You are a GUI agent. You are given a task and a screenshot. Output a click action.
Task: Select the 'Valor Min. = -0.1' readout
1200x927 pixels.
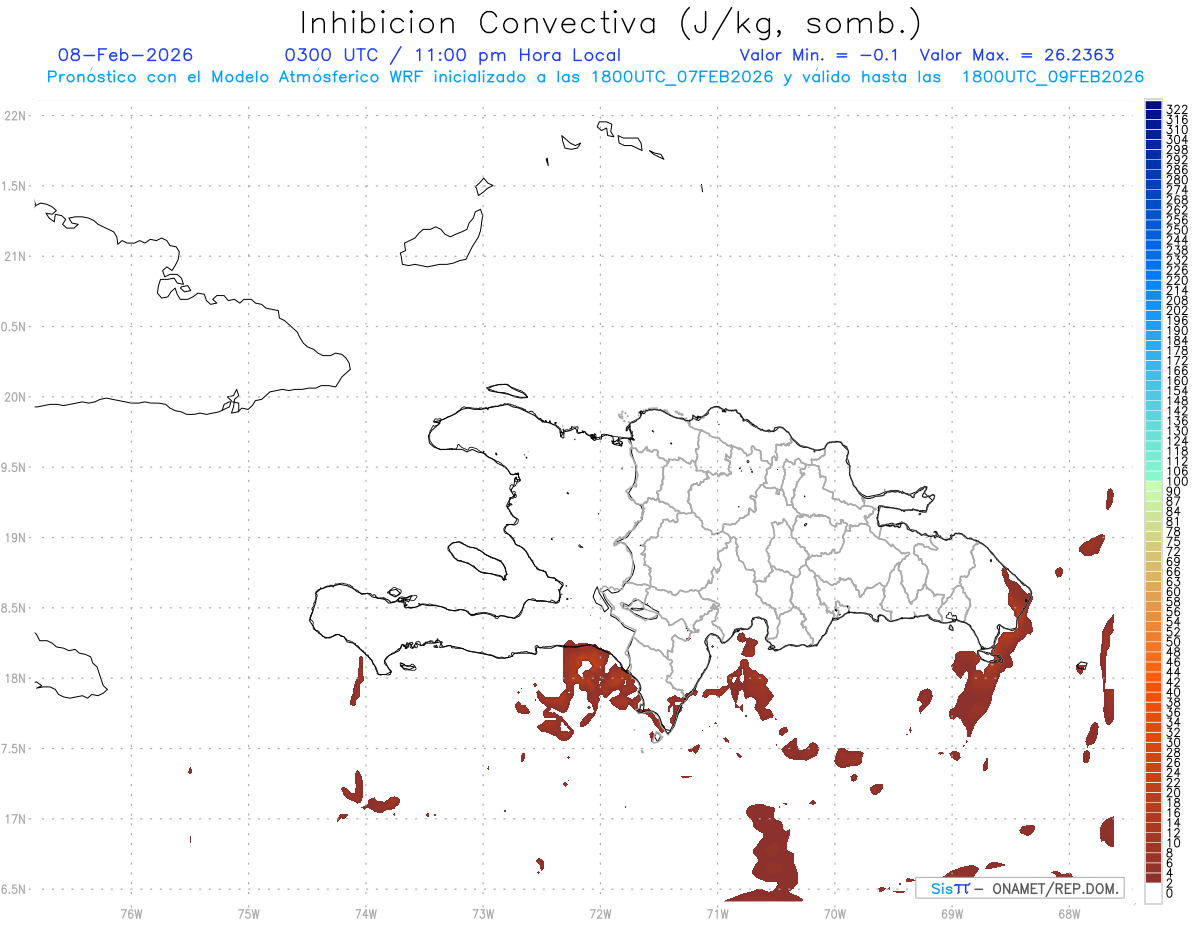820,55
